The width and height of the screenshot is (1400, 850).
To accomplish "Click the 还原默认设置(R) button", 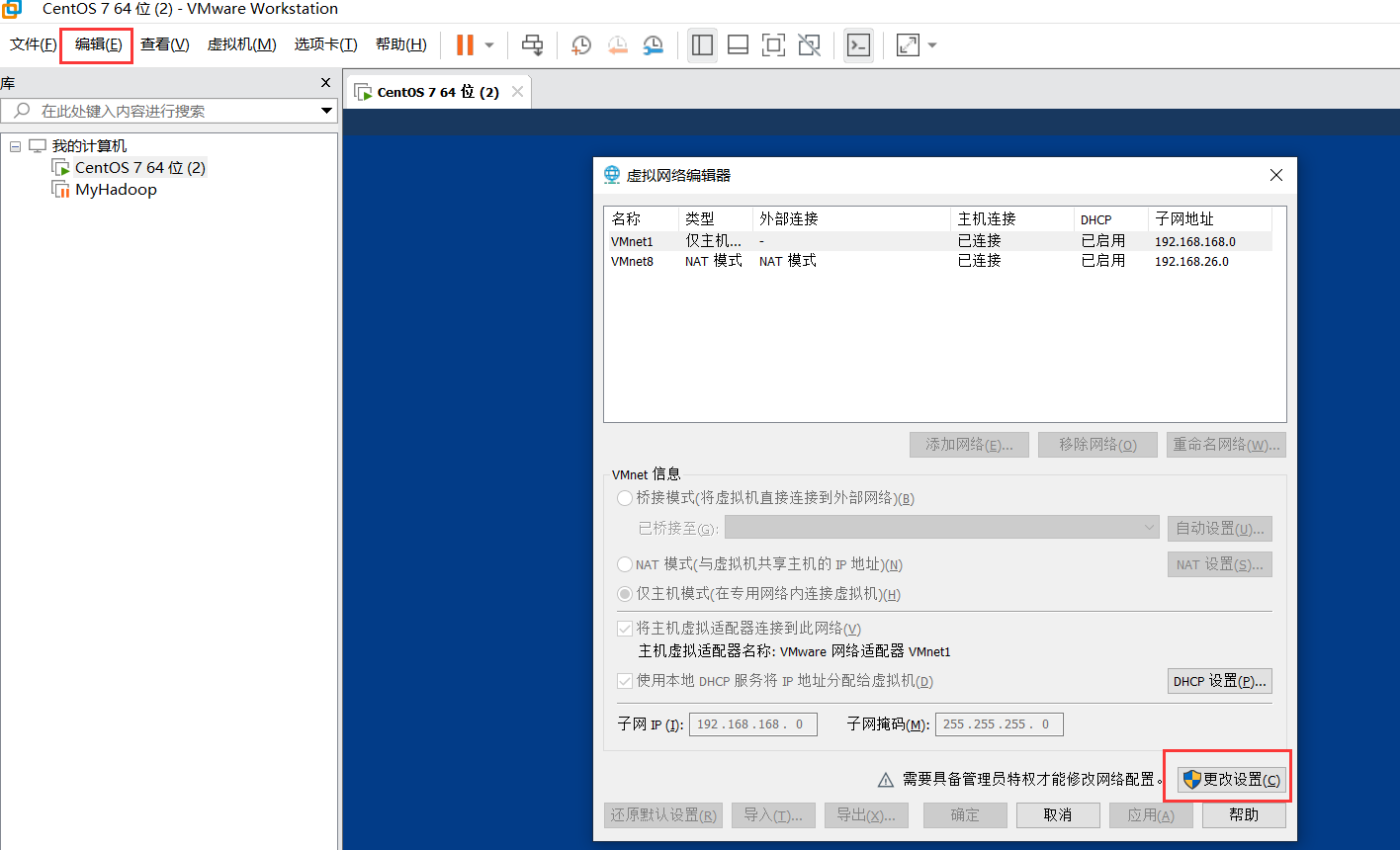I will tap(663, 815).
